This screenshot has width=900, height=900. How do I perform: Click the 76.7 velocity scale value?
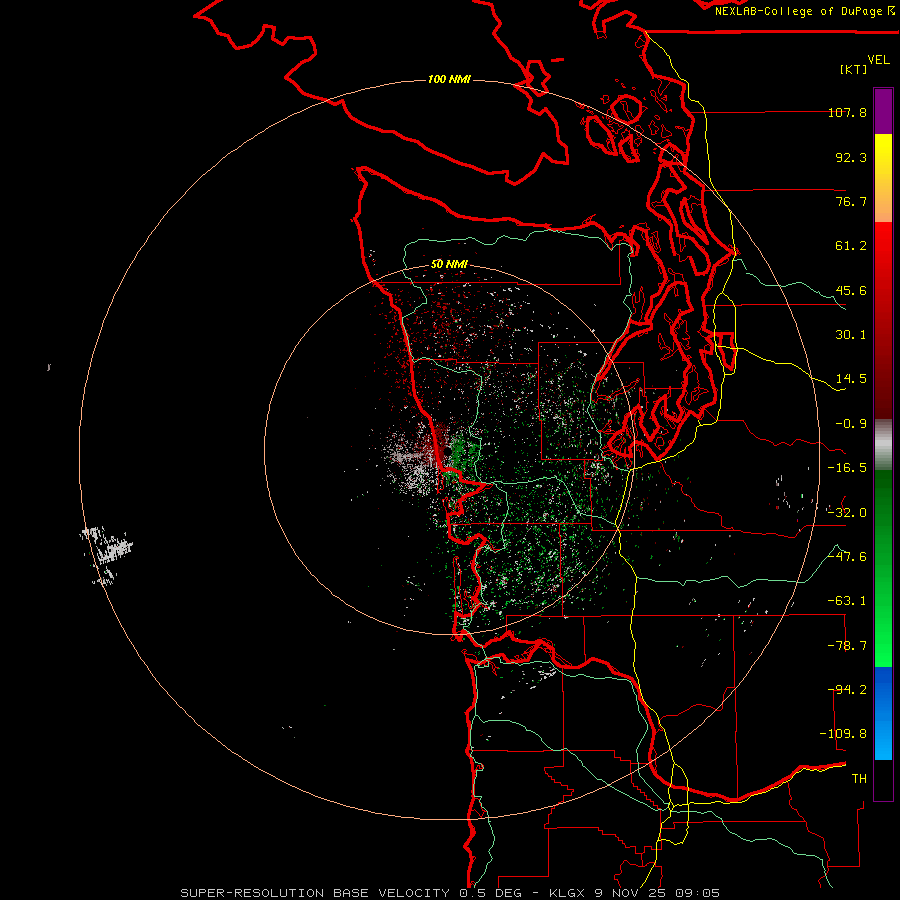point(851,201)
